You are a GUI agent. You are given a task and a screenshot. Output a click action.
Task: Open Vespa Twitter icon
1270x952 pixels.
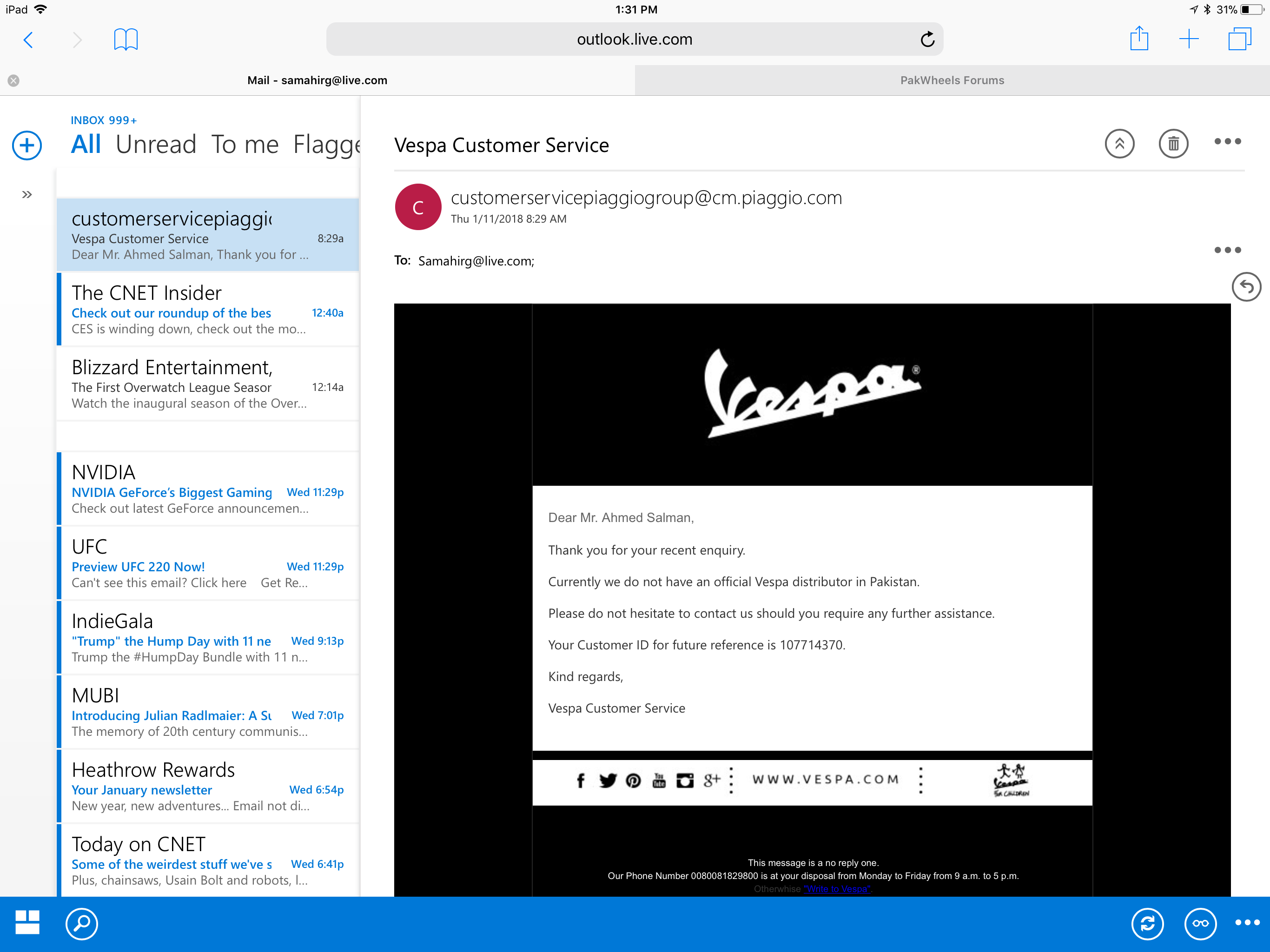pyautogui.click(x=608, y=780)
